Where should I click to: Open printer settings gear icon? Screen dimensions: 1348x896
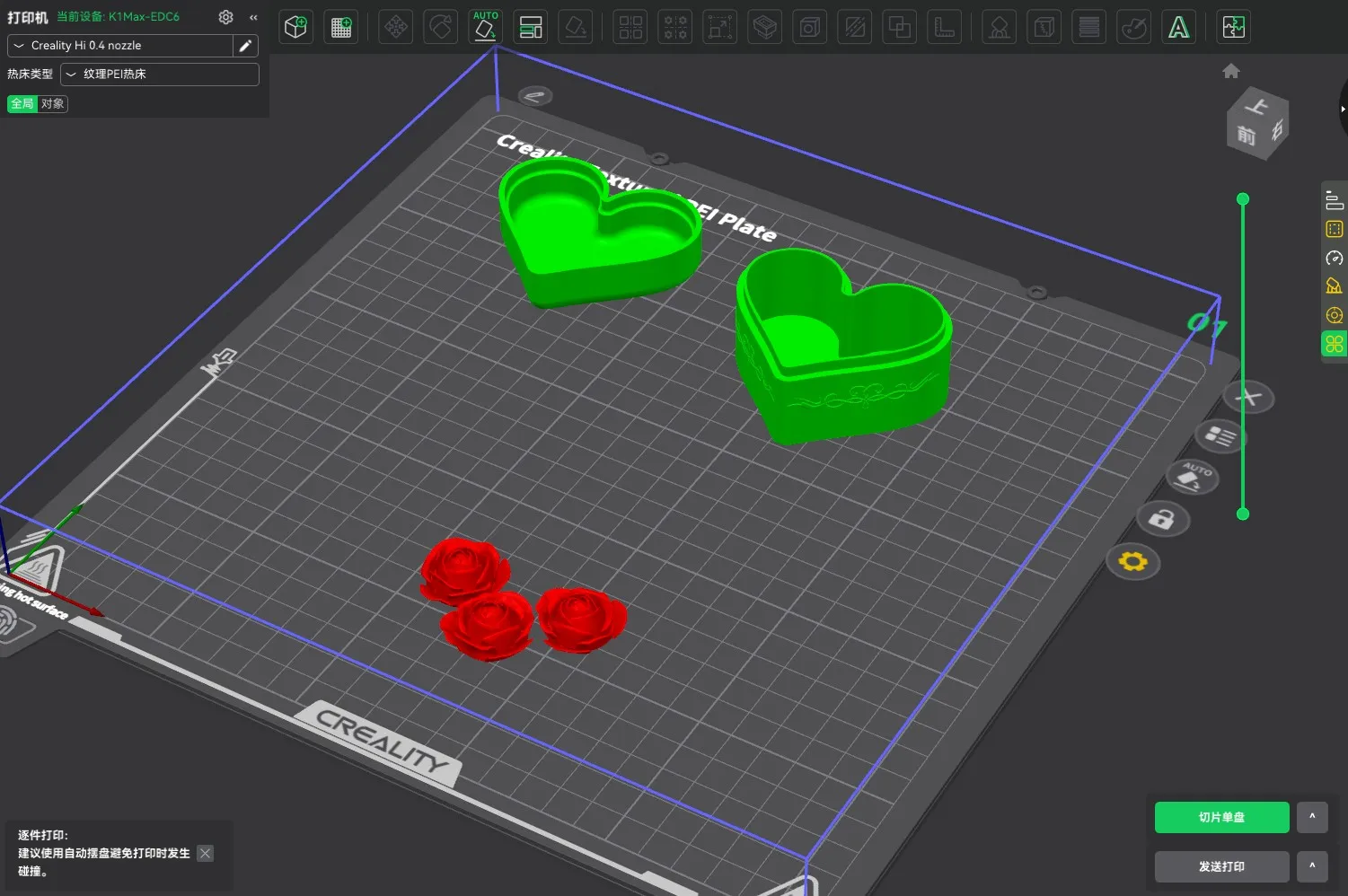(226, 17)
